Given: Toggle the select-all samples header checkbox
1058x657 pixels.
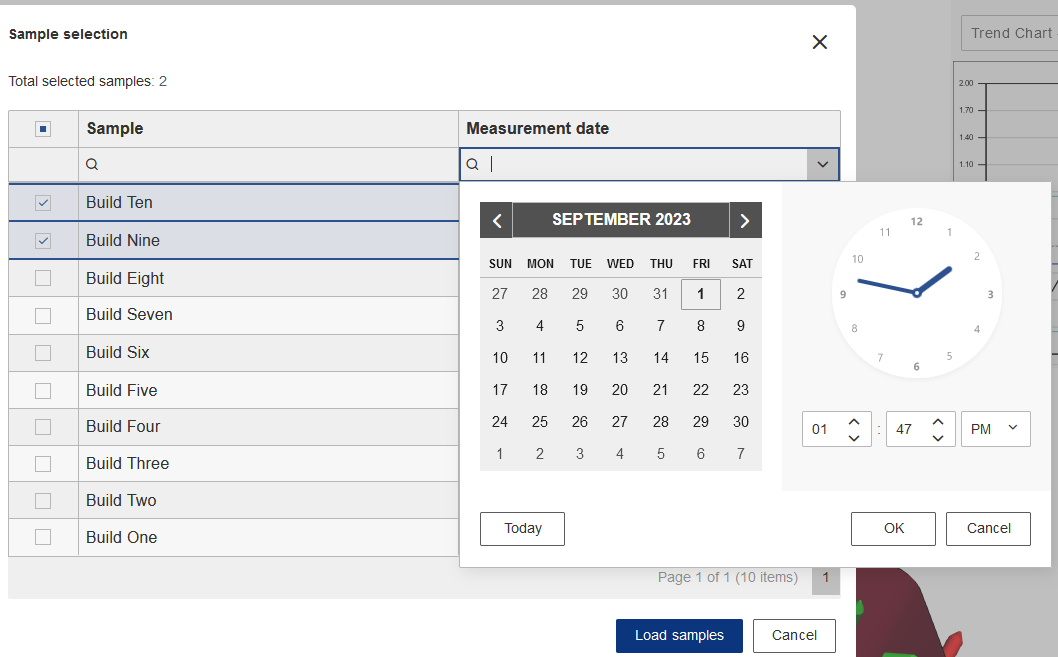Looking at the screenshot, I should (43, 129).
